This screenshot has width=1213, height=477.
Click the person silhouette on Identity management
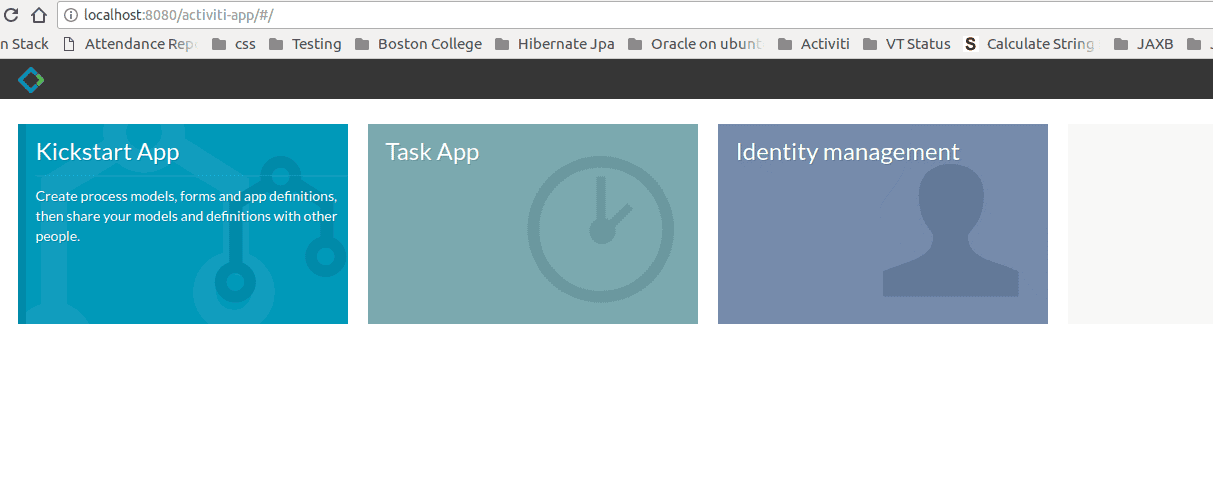950,230
